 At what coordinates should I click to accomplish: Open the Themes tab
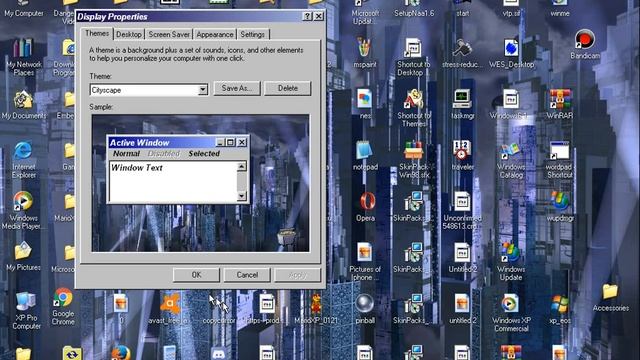click(97, 33)
